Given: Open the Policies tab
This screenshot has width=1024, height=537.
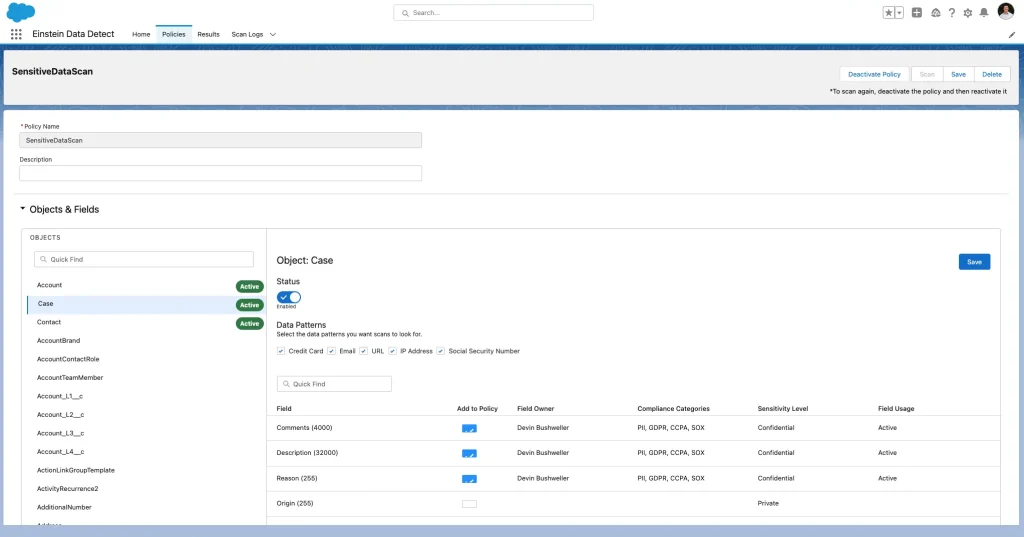Looking at the screenshot, I should 174,34.
